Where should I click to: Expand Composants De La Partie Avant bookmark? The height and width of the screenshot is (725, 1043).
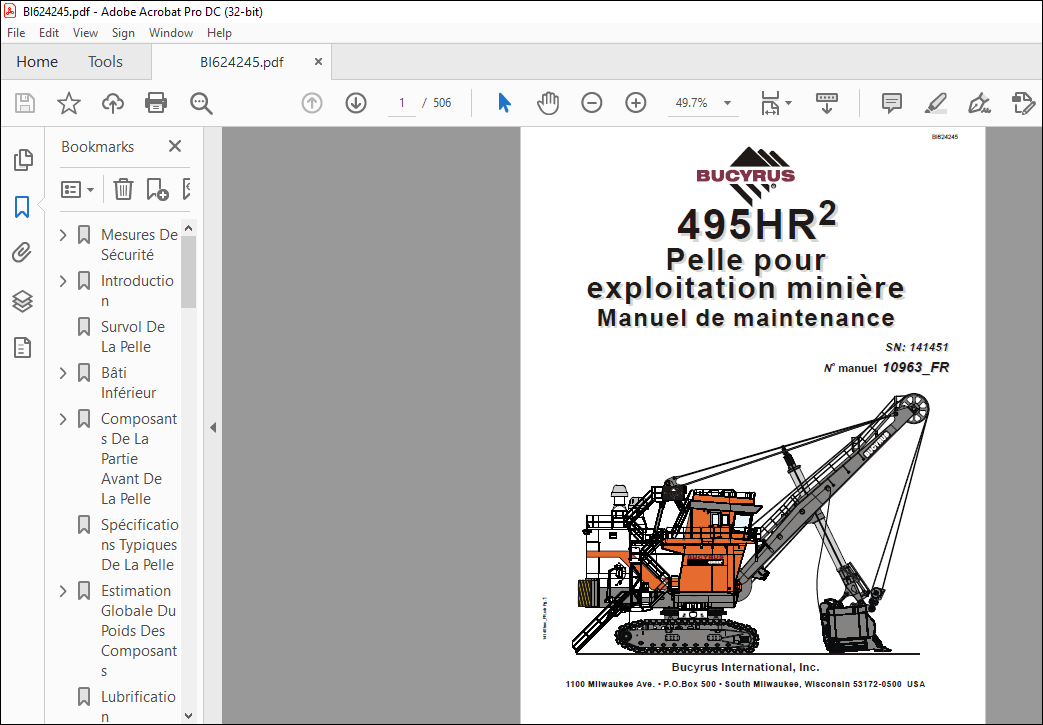tap(63, 419)
